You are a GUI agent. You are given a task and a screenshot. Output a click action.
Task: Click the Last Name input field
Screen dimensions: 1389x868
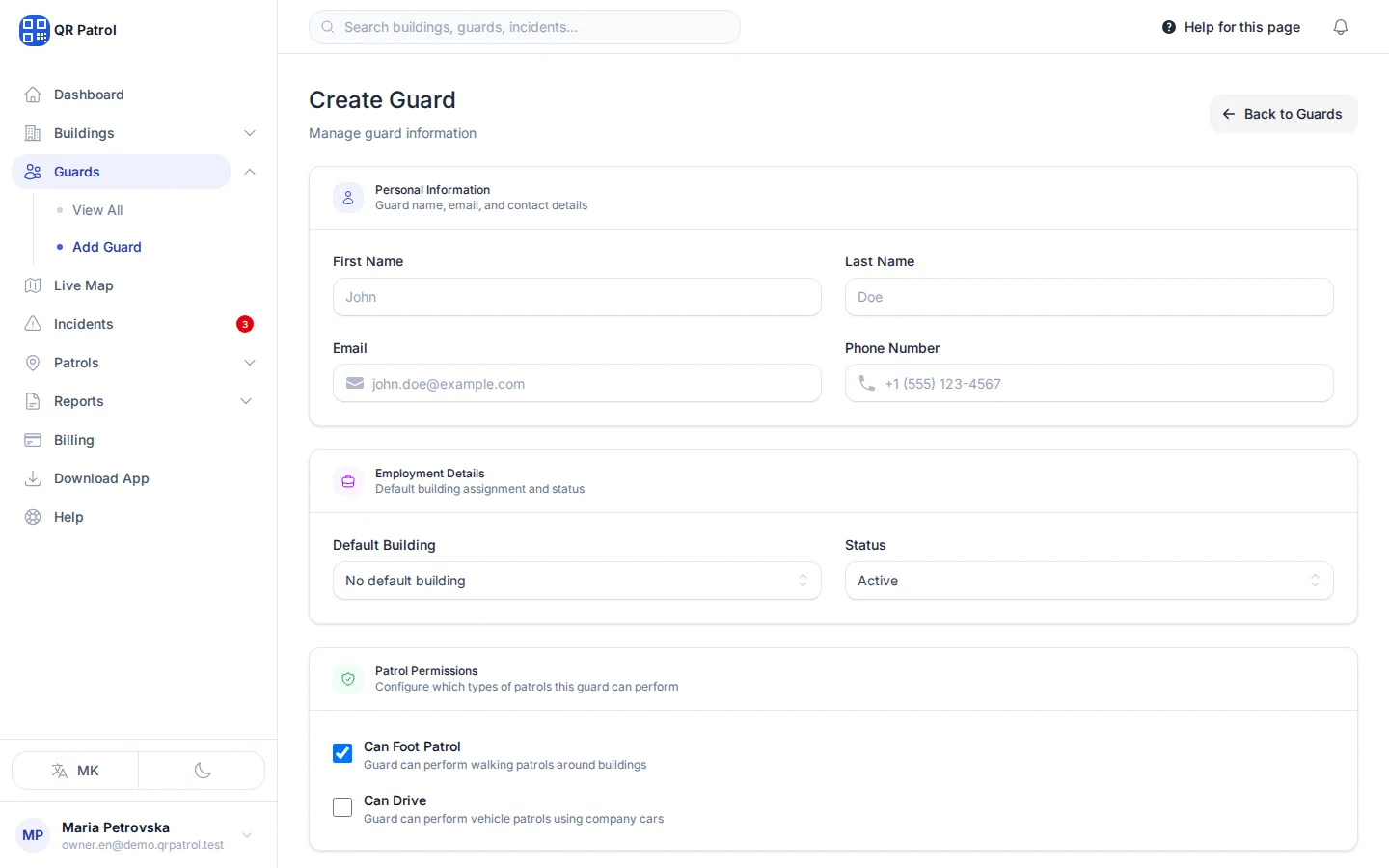(x=1089, y=297)
